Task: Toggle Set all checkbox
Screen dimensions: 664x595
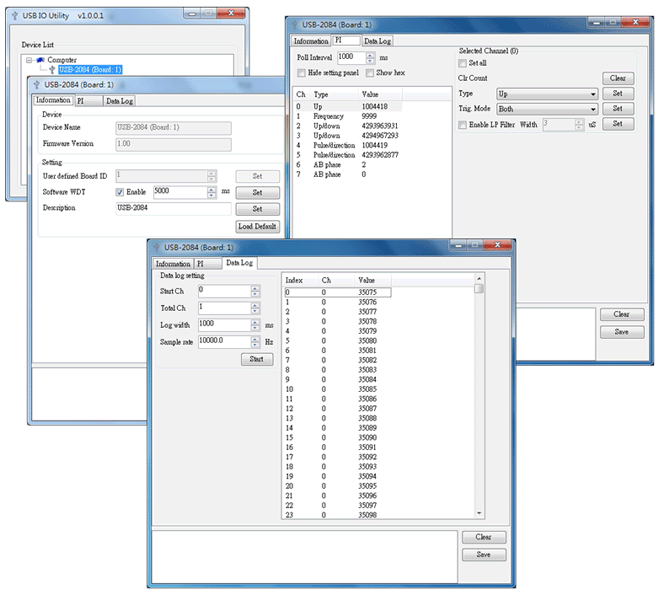Action: click(x=462, y=63)
